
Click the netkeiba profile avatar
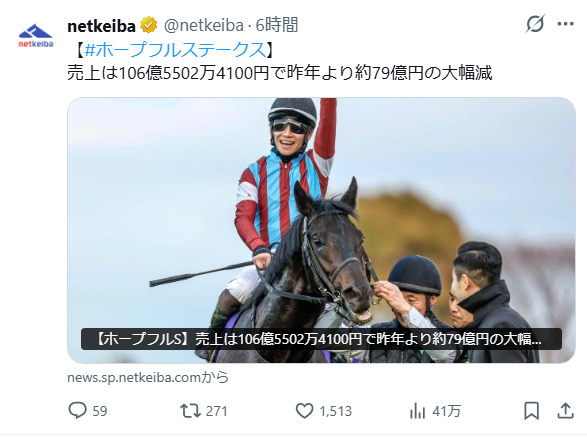pyautogui.click(x=36, y=36)
